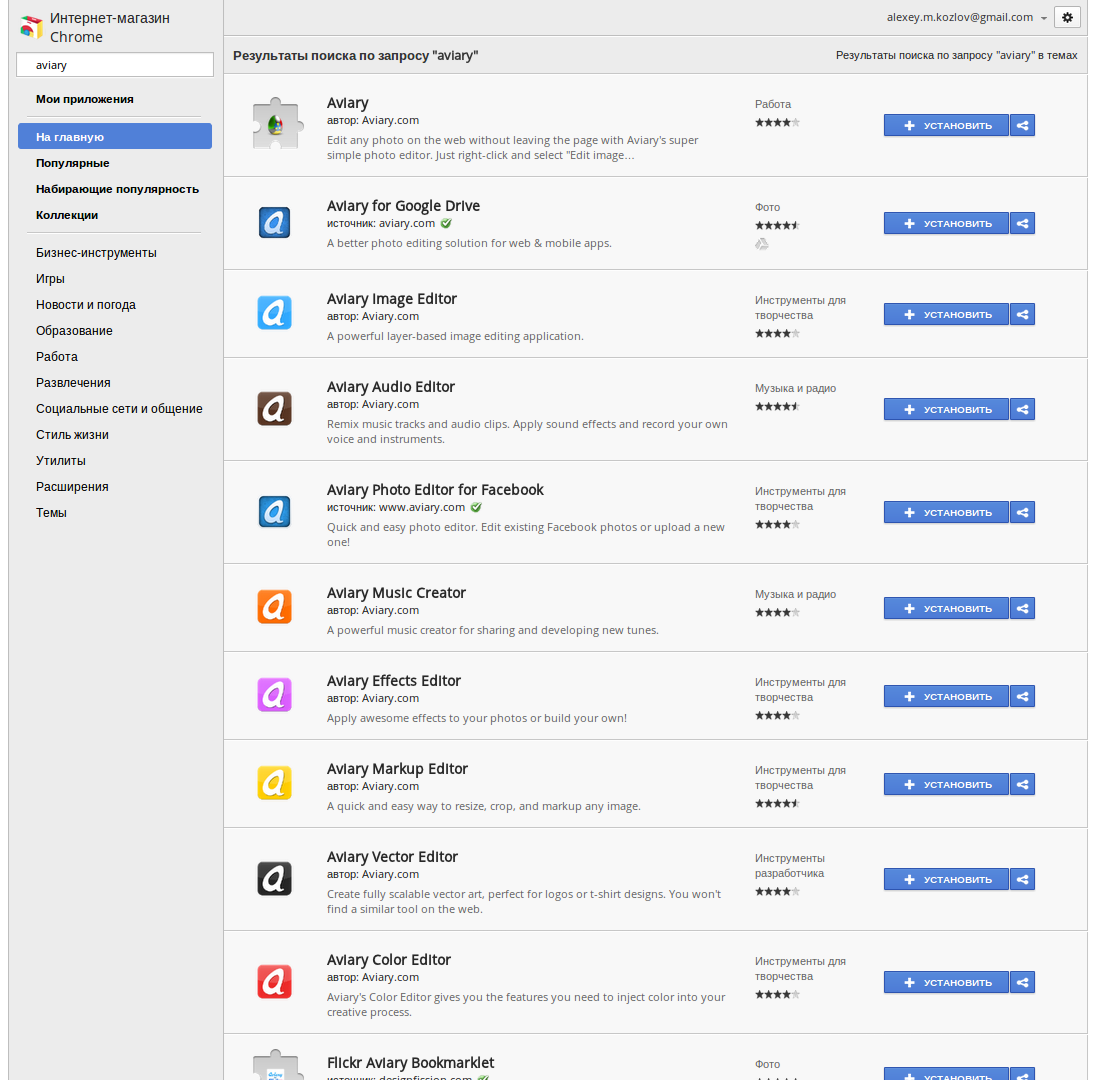Image resolution: width=1096 pixels, height=1080 pixels.
Task: Click the black Aviary Vector Editor icon
Action: 274,878
